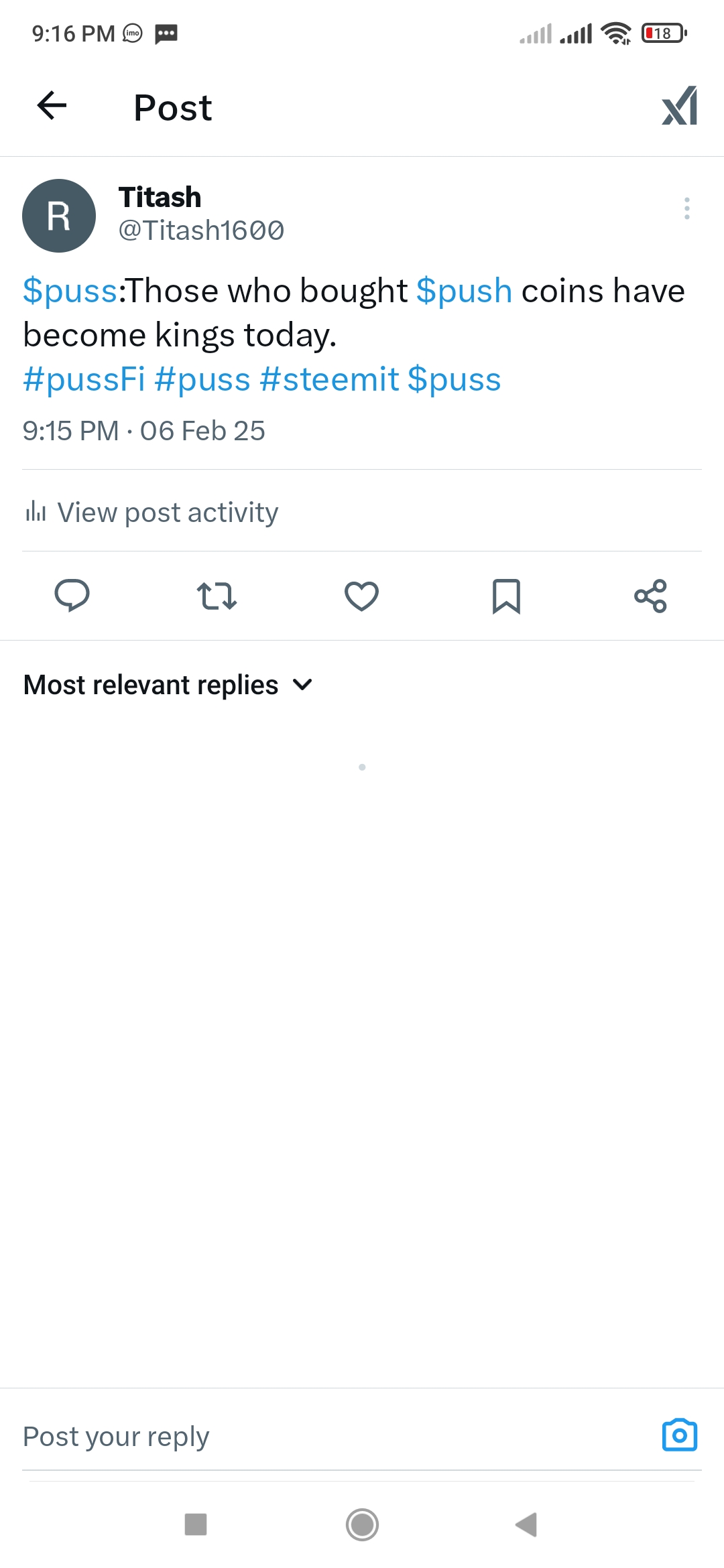724x1568 pixels.
Task: Open the #pussFi hashtag
Action: pyautogui.click(x=84, y=379)
